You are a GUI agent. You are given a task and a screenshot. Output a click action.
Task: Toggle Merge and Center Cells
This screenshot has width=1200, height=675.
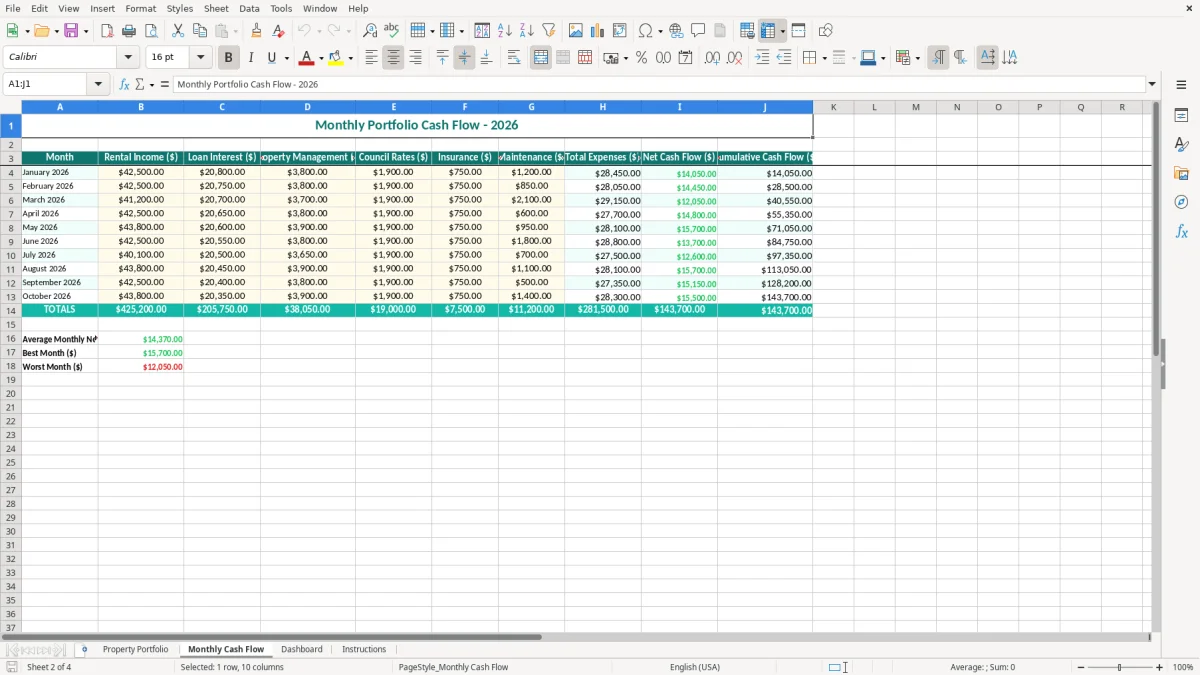coord(541,58)
